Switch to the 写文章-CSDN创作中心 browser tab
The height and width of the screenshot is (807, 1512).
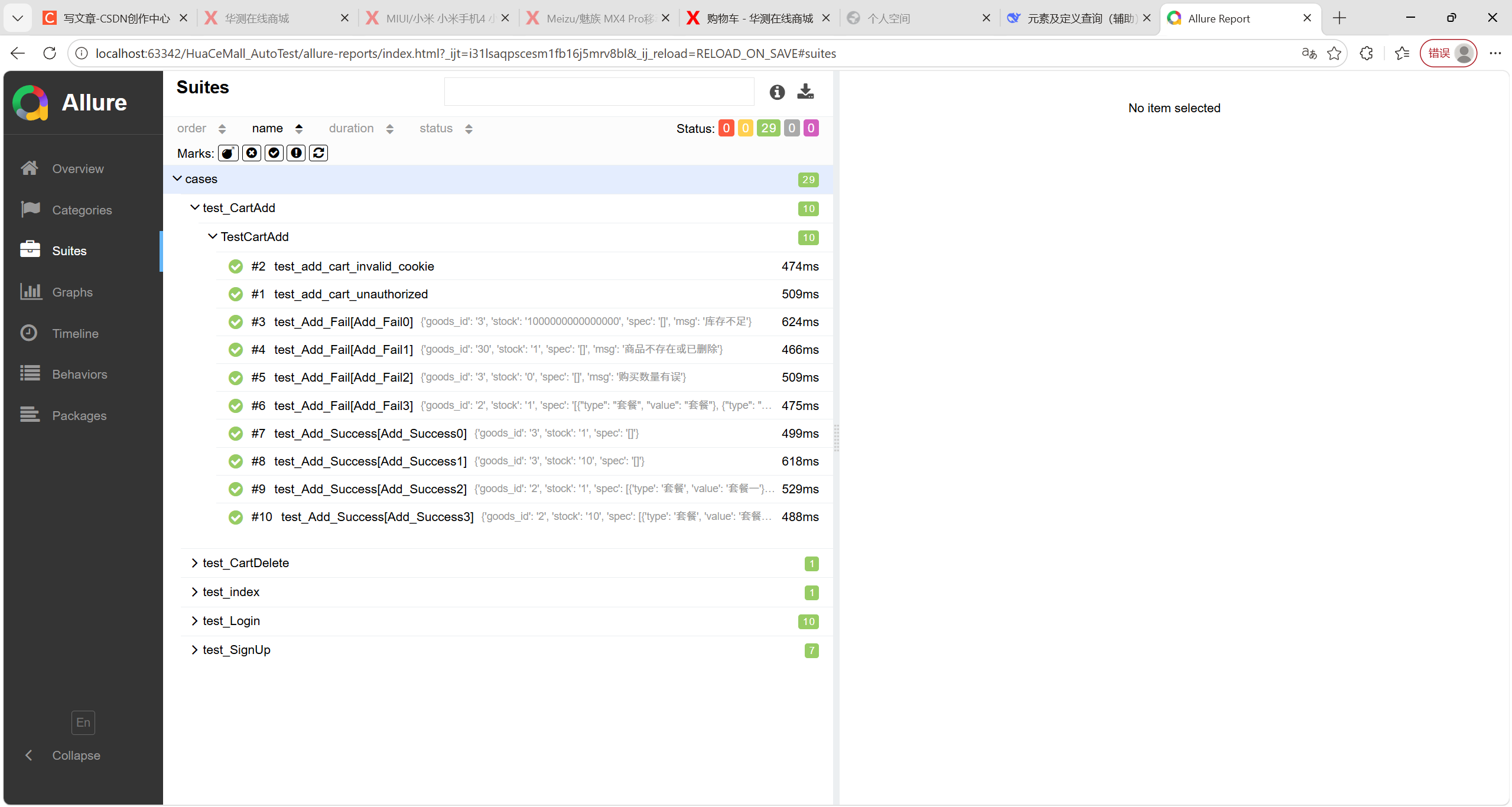pos(116,18)
